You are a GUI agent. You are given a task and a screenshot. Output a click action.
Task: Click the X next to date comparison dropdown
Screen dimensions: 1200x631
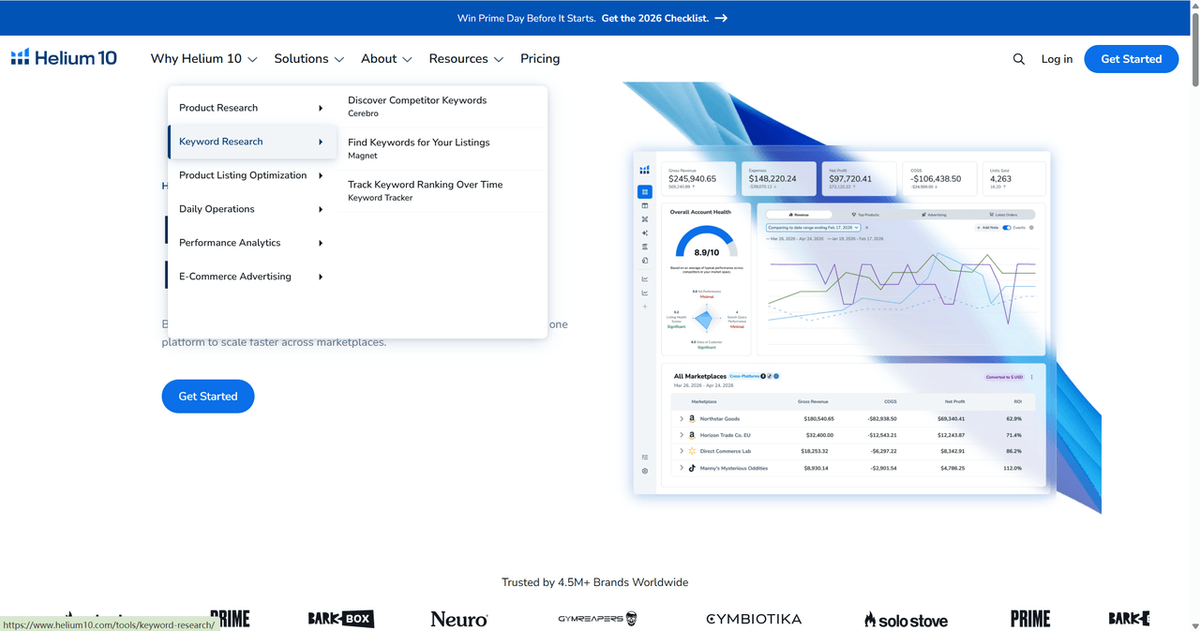pos(866,228)
